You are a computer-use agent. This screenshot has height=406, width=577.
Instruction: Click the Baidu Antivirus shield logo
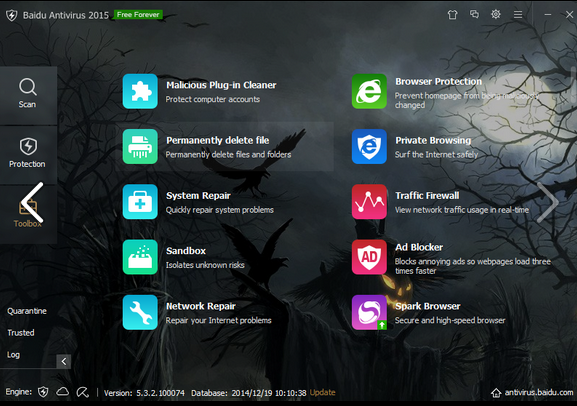(x=12, y=15)
